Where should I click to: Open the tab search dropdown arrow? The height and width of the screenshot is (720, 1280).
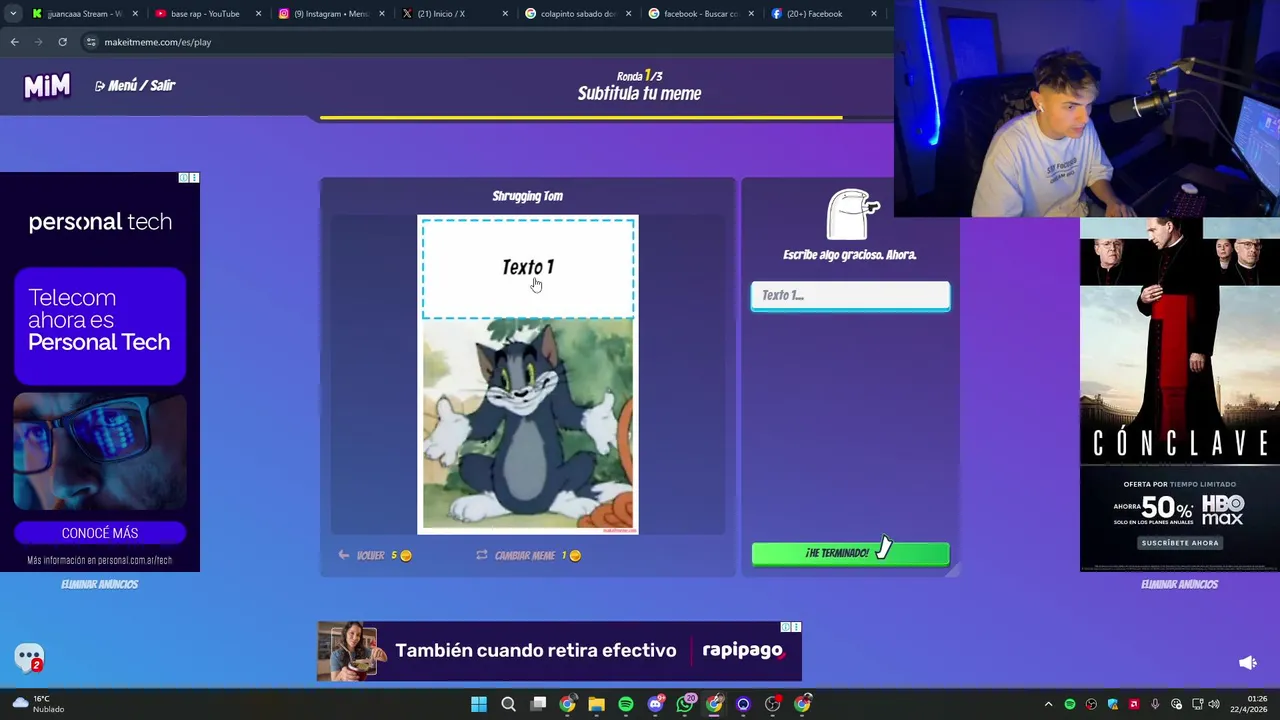pos(12,14)
